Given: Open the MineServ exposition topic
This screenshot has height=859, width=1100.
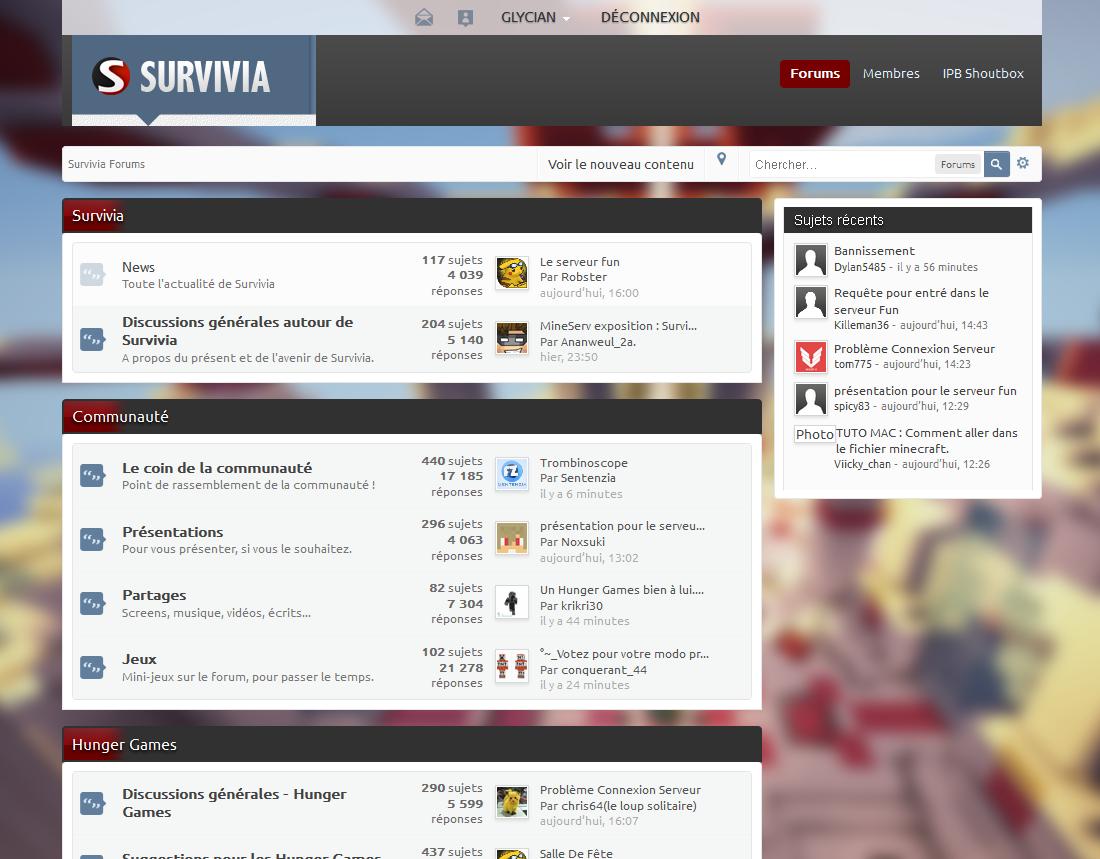Looking at the screenshot, I should tap(618, 326).
